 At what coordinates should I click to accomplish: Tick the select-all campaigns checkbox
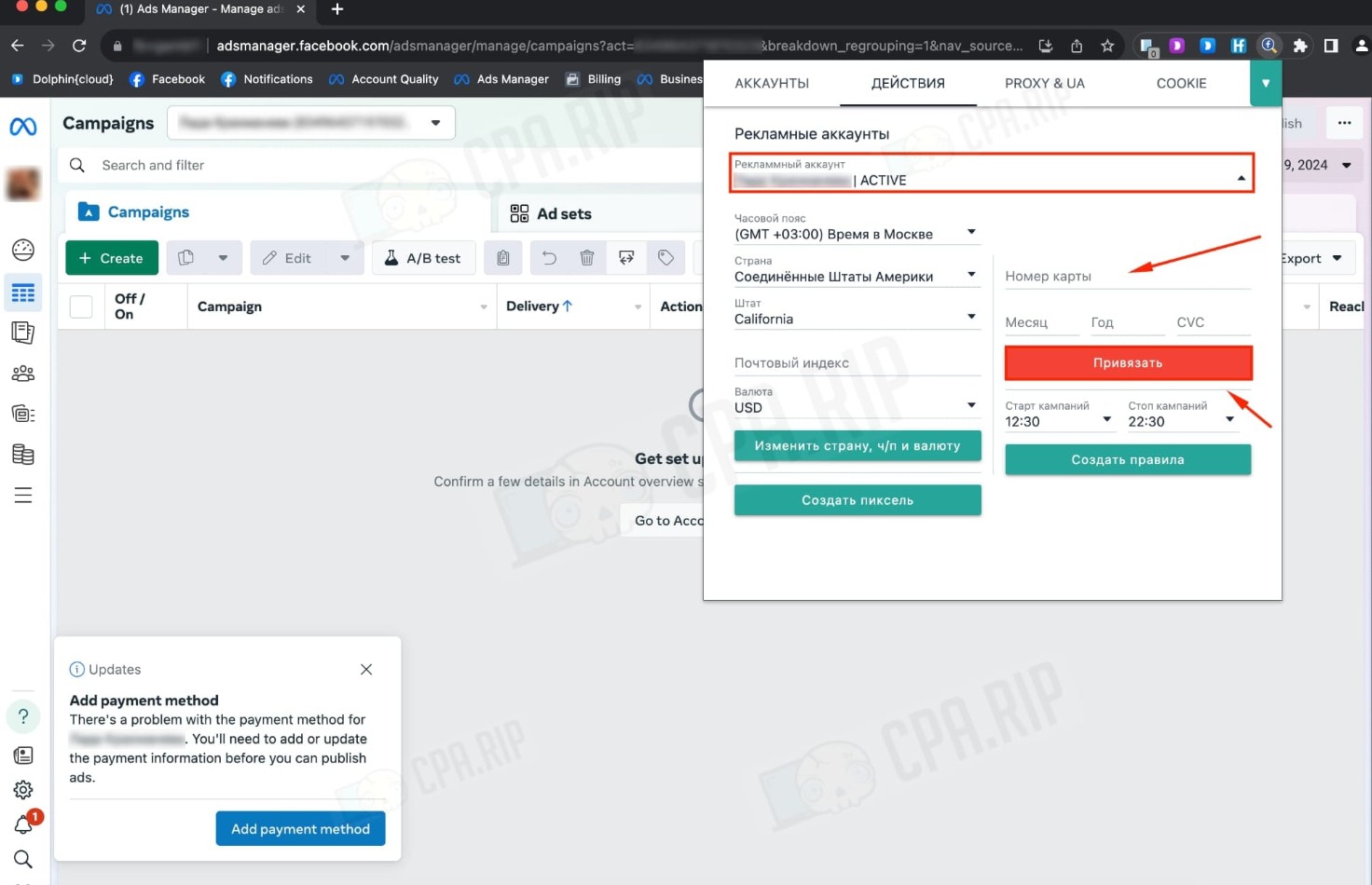[81, 306]
